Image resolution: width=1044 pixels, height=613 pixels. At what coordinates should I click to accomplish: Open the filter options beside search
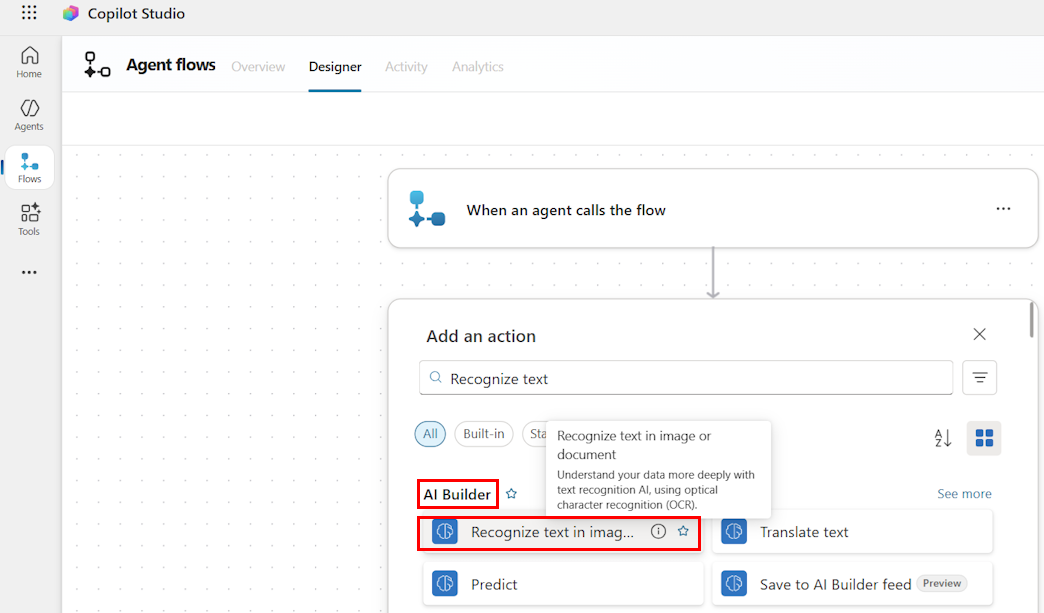coord(979,377)
